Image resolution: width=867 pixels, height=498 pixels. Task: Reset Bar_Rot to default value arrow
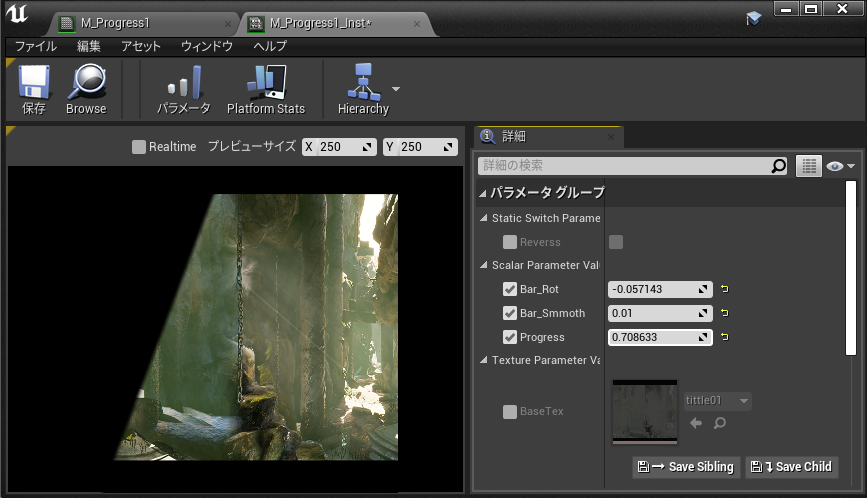[724, 289]
